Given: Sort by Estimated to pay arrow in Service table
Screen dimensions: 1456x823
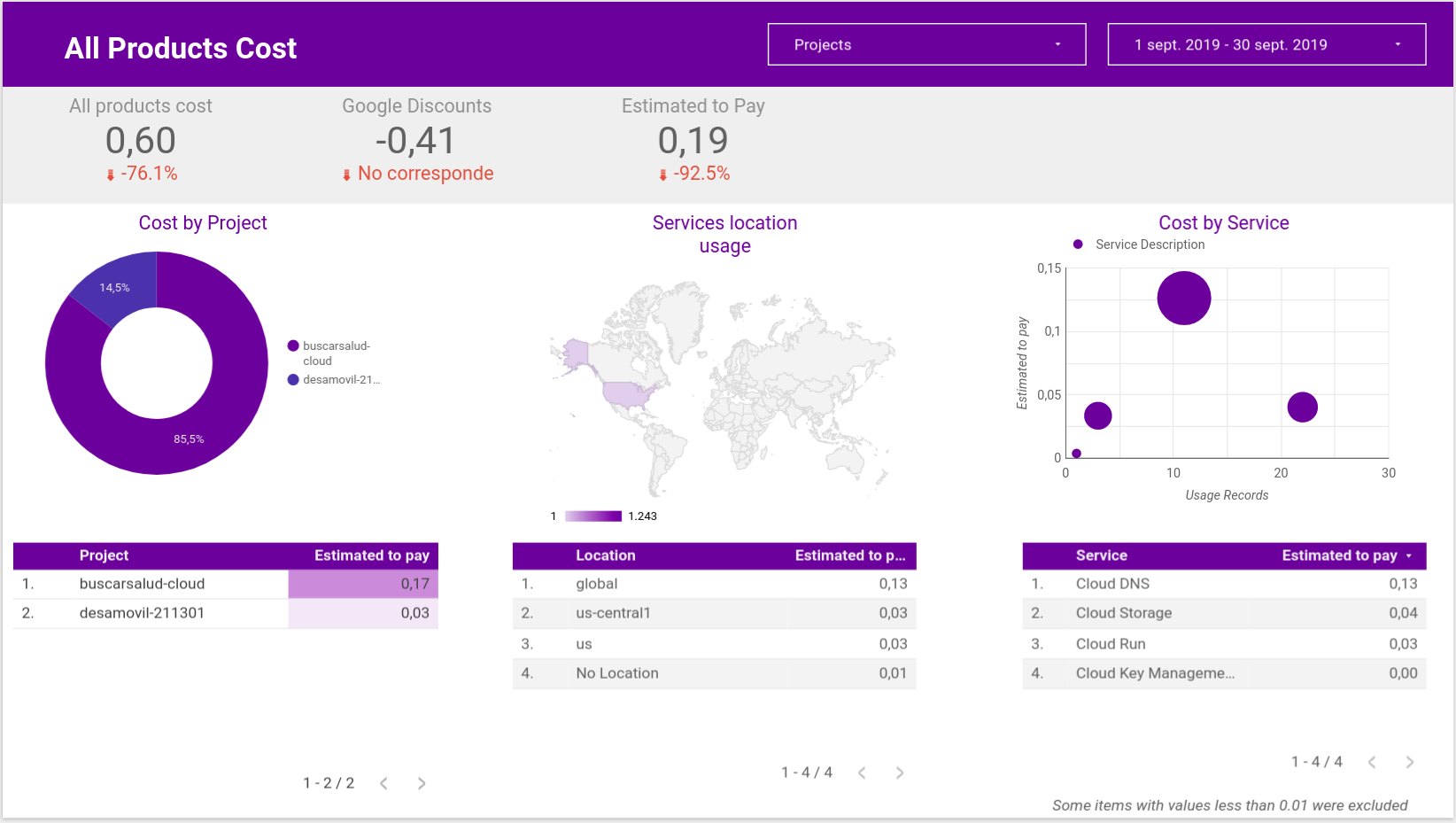Looking at the screenshot, I should (1409, 555).
